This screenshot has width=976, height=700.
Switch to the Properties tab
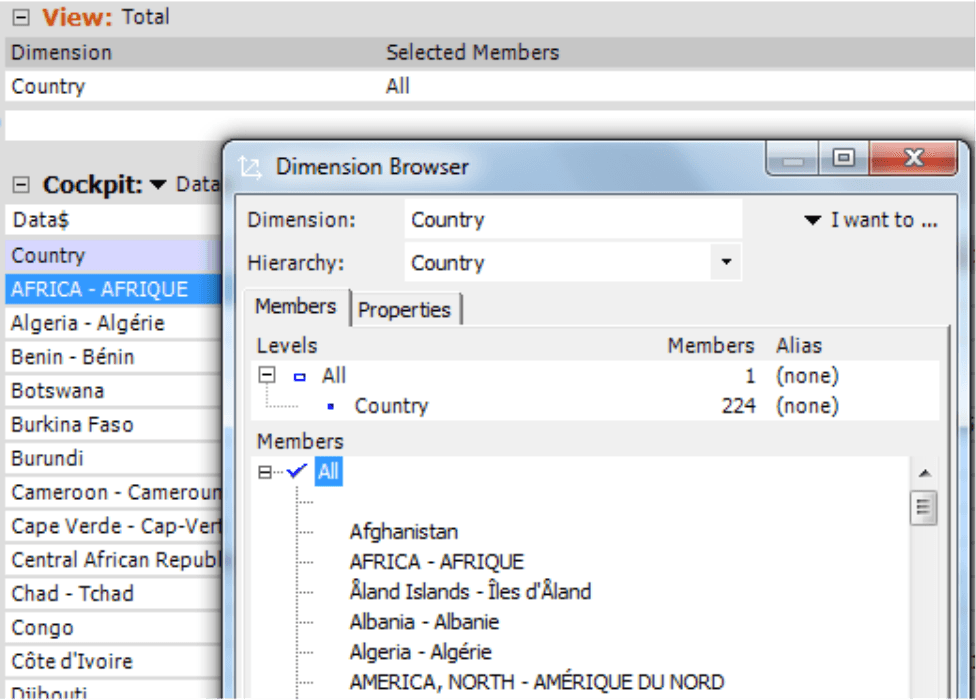click(x=405, y=309)
